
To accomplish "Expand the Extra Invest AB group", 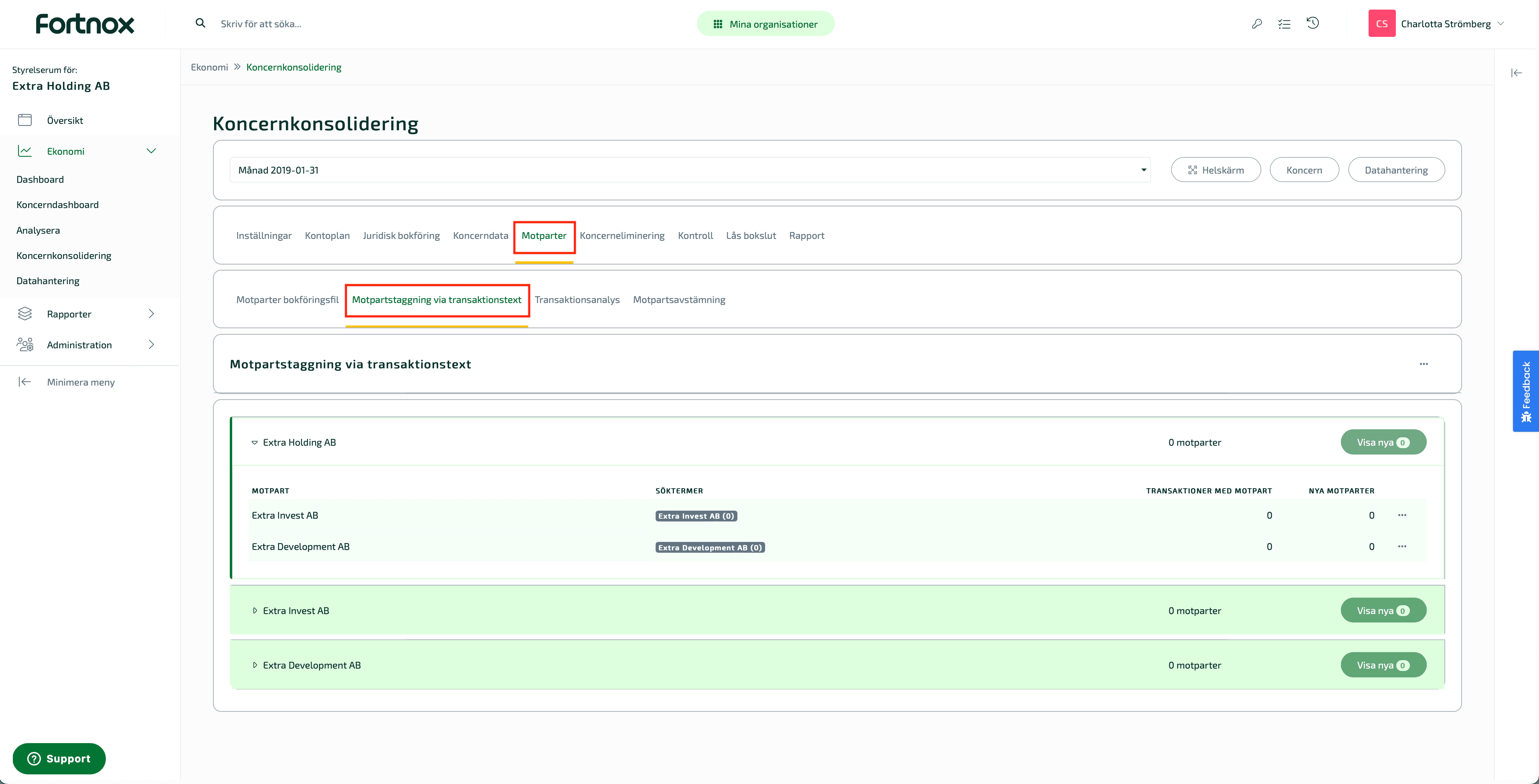I will click(x=255, y=611).
